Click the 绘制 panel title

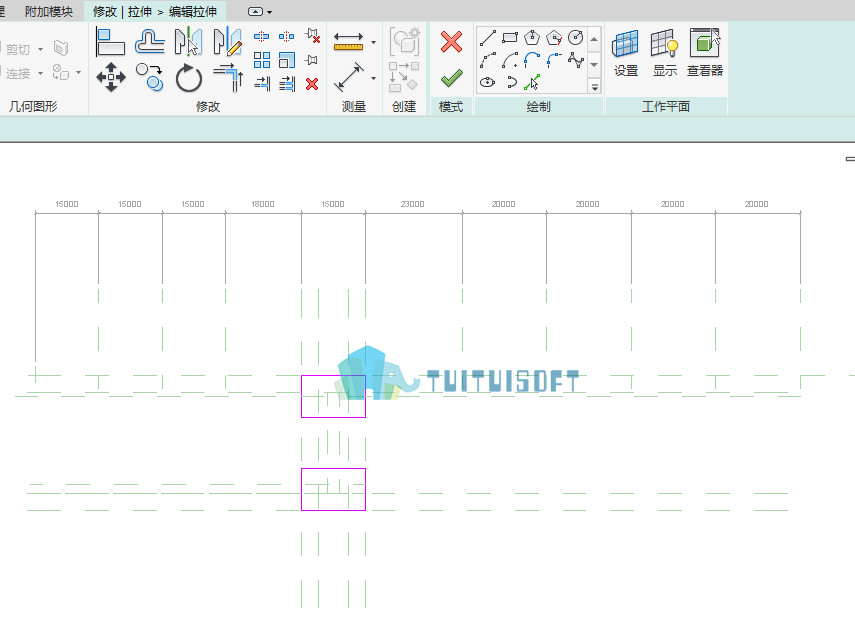point(538,106)
